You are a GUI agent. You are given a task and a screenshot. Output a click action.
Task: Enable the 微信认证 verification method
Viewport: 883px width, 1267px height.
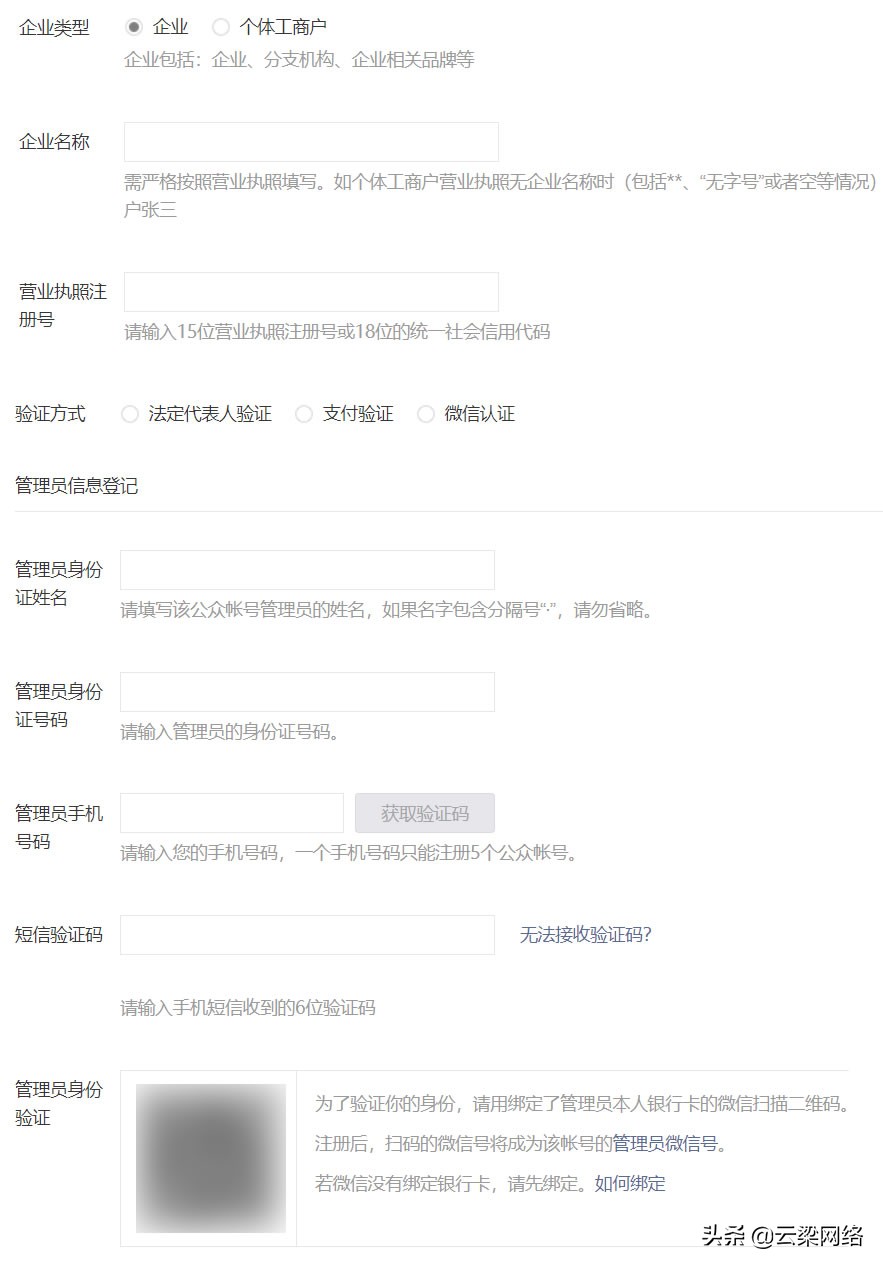pyautogui.click(x=426, y=413)
